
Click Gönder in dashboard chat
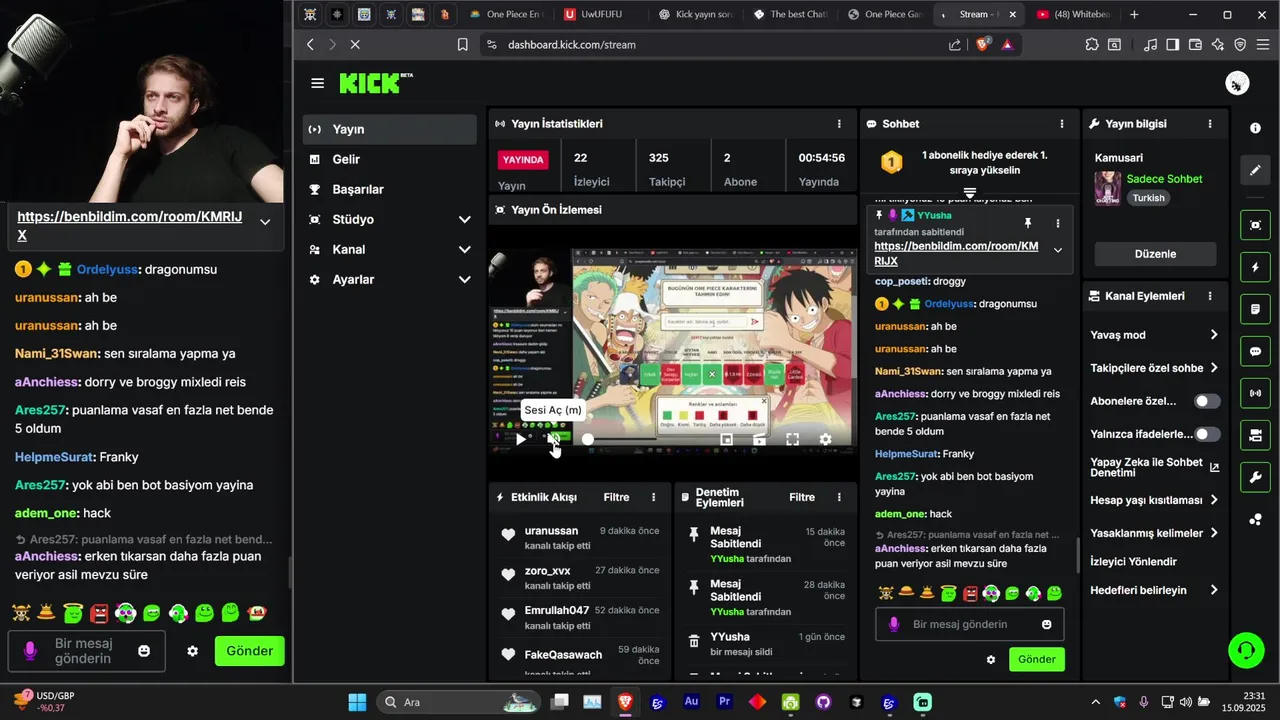tap(1037, 659)
